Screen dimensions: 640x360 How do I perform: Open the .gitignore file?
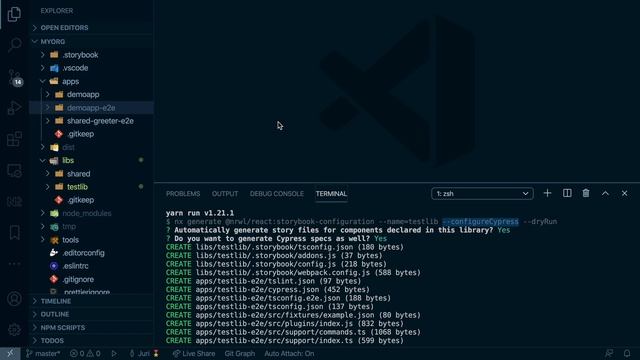91,279
